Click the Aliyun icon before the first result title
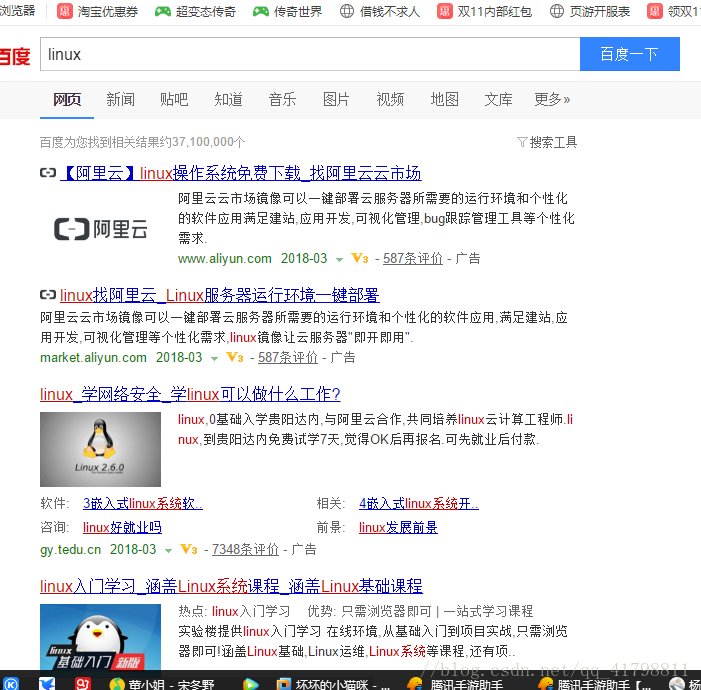Viewport: 701px width, 690px height. tap(48, 173)
